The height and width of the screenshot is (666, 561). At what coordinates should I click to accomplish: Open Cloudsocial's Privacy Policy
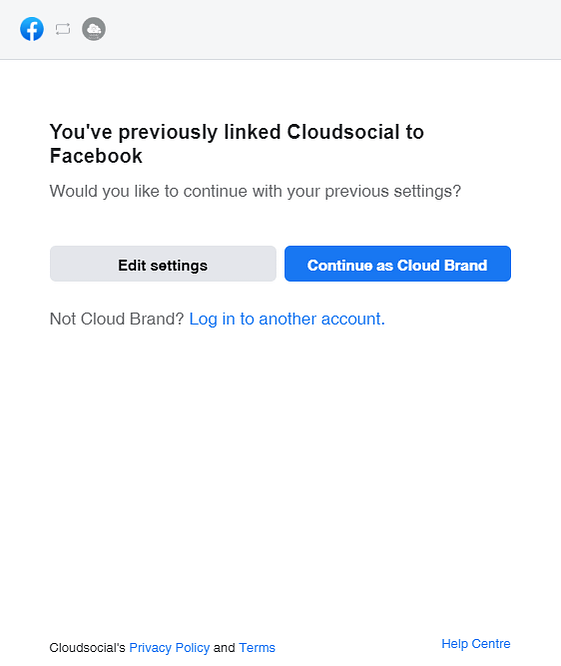(x=169, y=647)
